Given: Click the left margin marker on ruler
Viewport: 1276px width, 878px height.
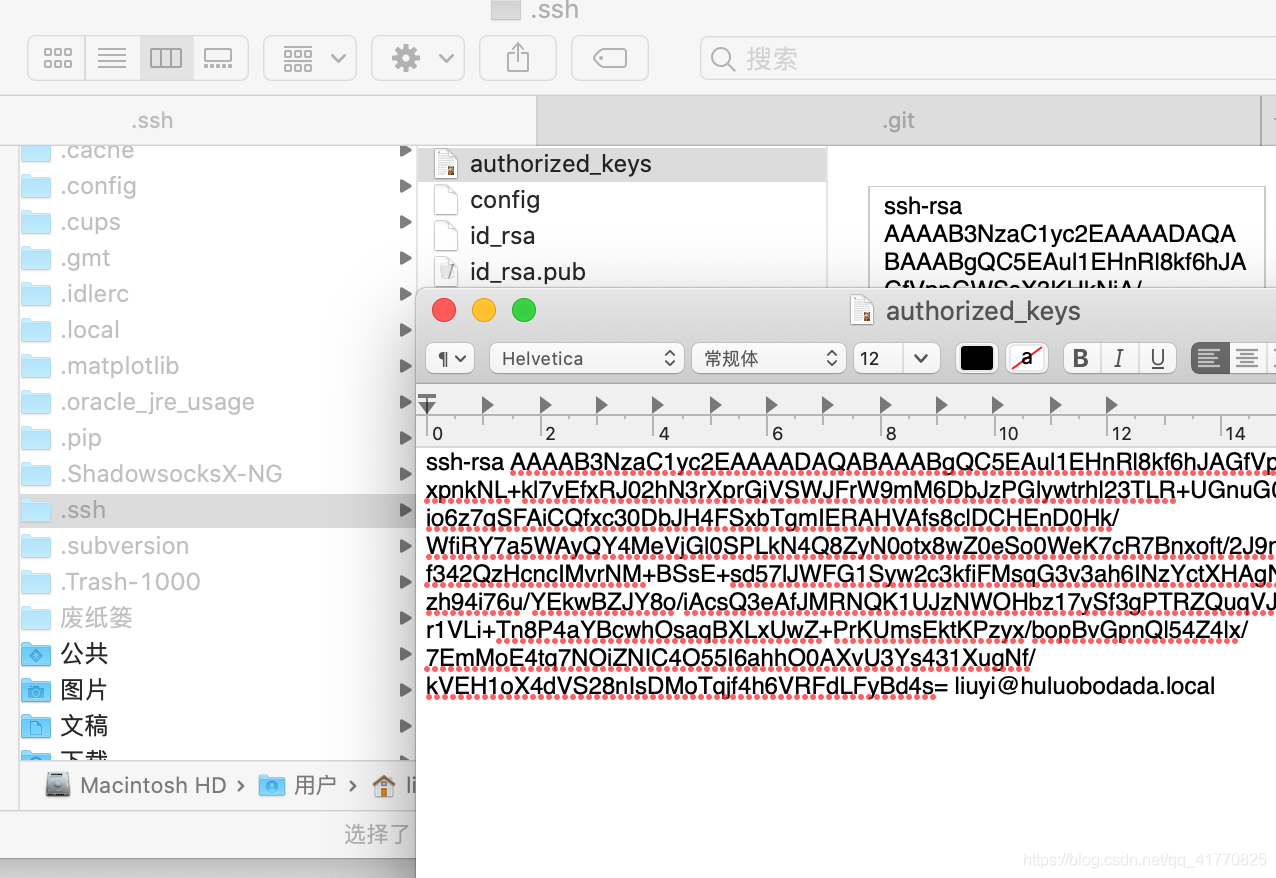Looking at the screenshot, I should (x=427, y=403).
